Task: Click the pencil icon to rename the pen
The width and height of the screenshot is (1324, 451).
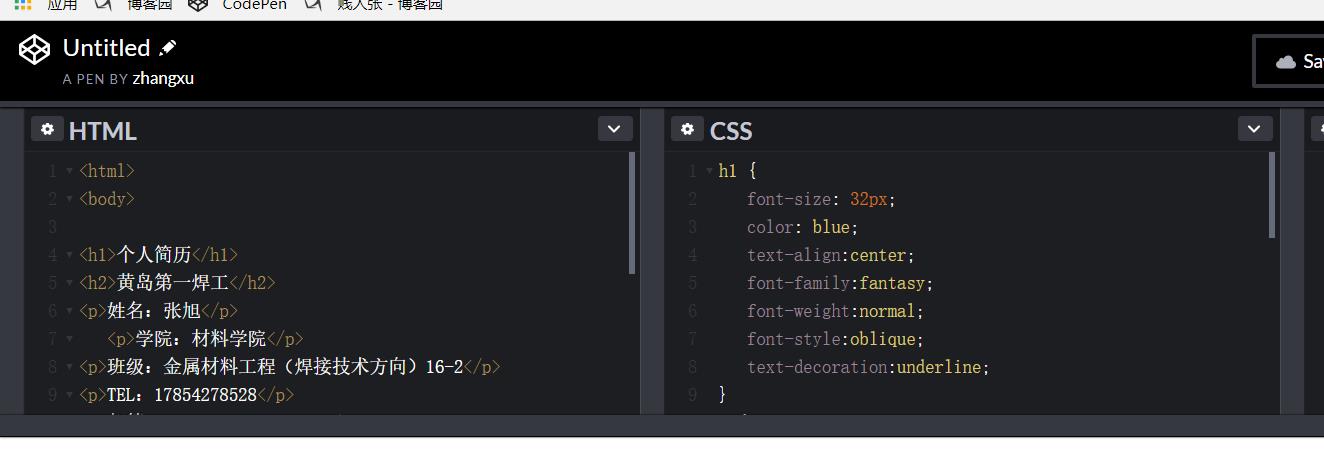Action: [x=168, y=48]
